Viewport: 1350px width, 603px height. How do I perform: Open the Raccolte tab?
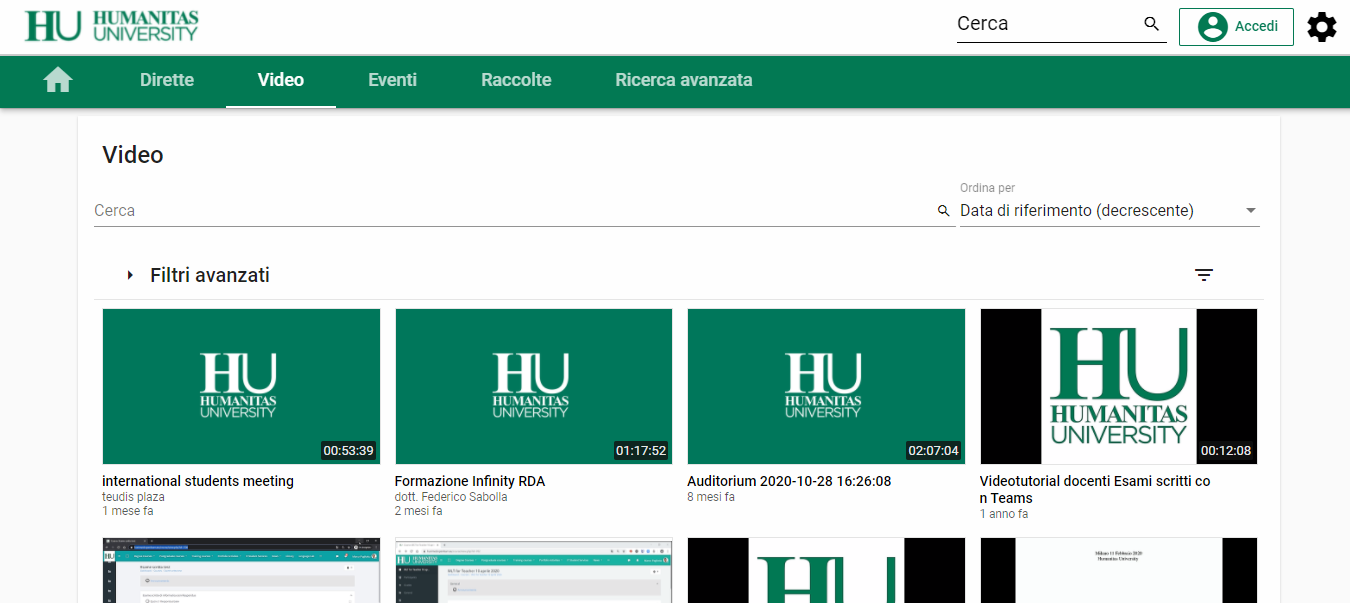[x=516, y=80]
